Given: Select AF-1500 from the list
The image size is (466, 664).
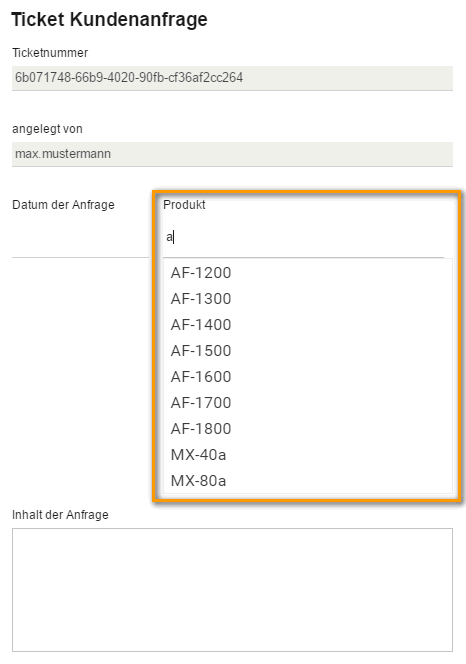Looking at the screenshot, I should point(308,351).
